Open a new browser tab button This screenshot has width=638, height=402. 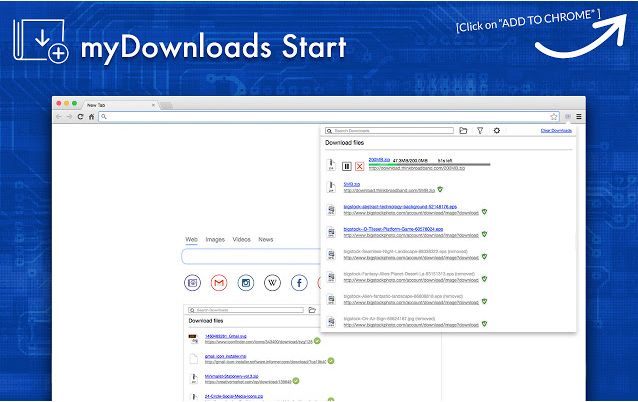pyautogui.click(x=166, y=106)
